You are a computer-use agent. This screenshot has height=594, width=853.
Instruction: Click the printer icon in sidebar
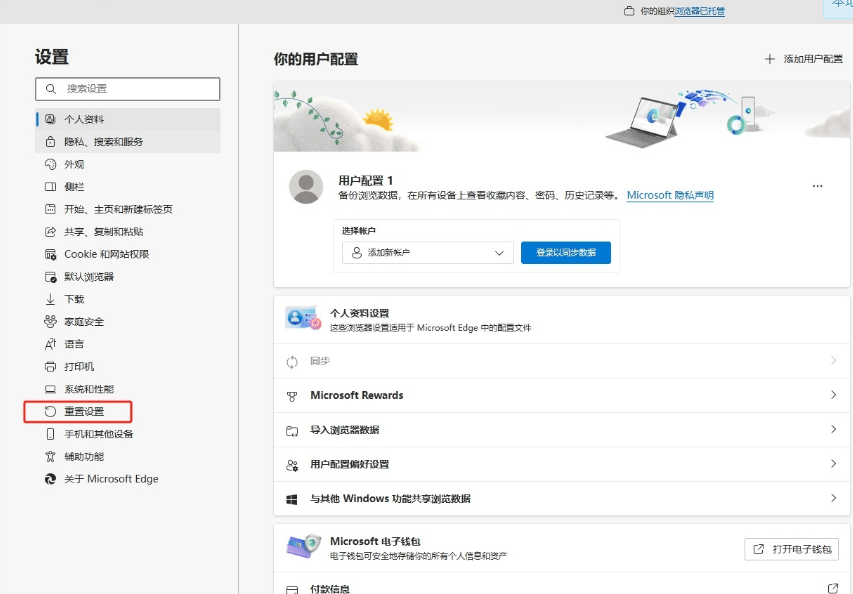[51, 367]
